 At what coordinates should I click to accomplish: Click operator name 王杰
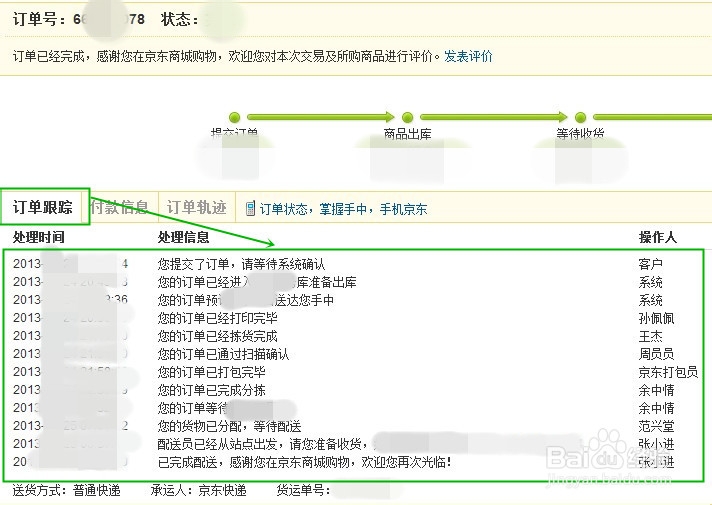[650, 336]
